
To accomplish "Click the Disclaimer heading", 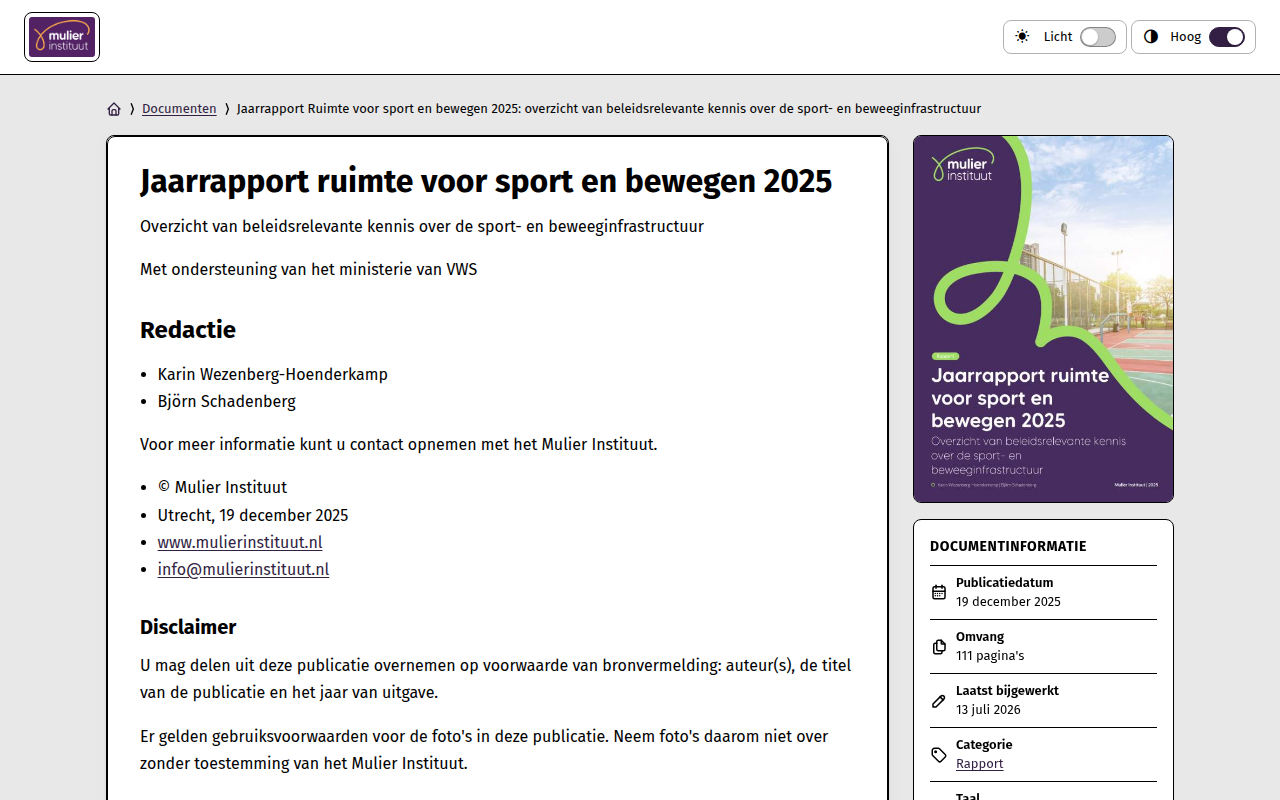I will pos(188,627).
